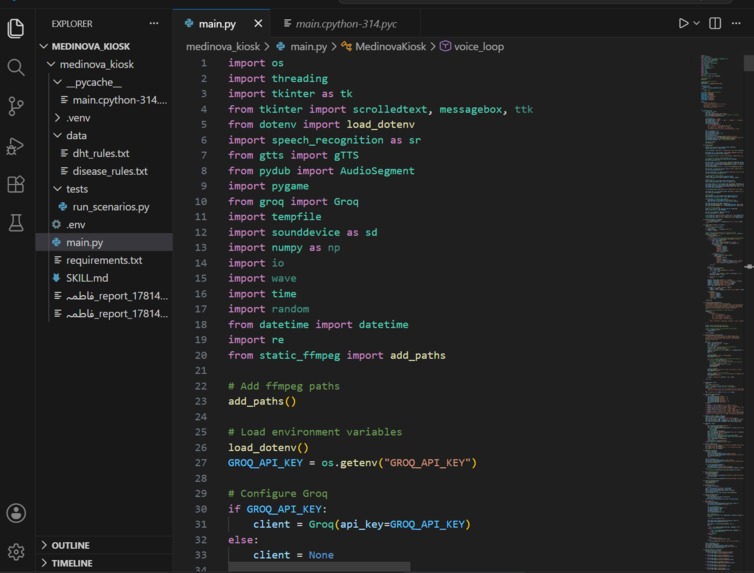The width and height of the screenshot is (754, 573).
Task: Click the method cube icon in breadcrumb
Action: pos(445,46)
